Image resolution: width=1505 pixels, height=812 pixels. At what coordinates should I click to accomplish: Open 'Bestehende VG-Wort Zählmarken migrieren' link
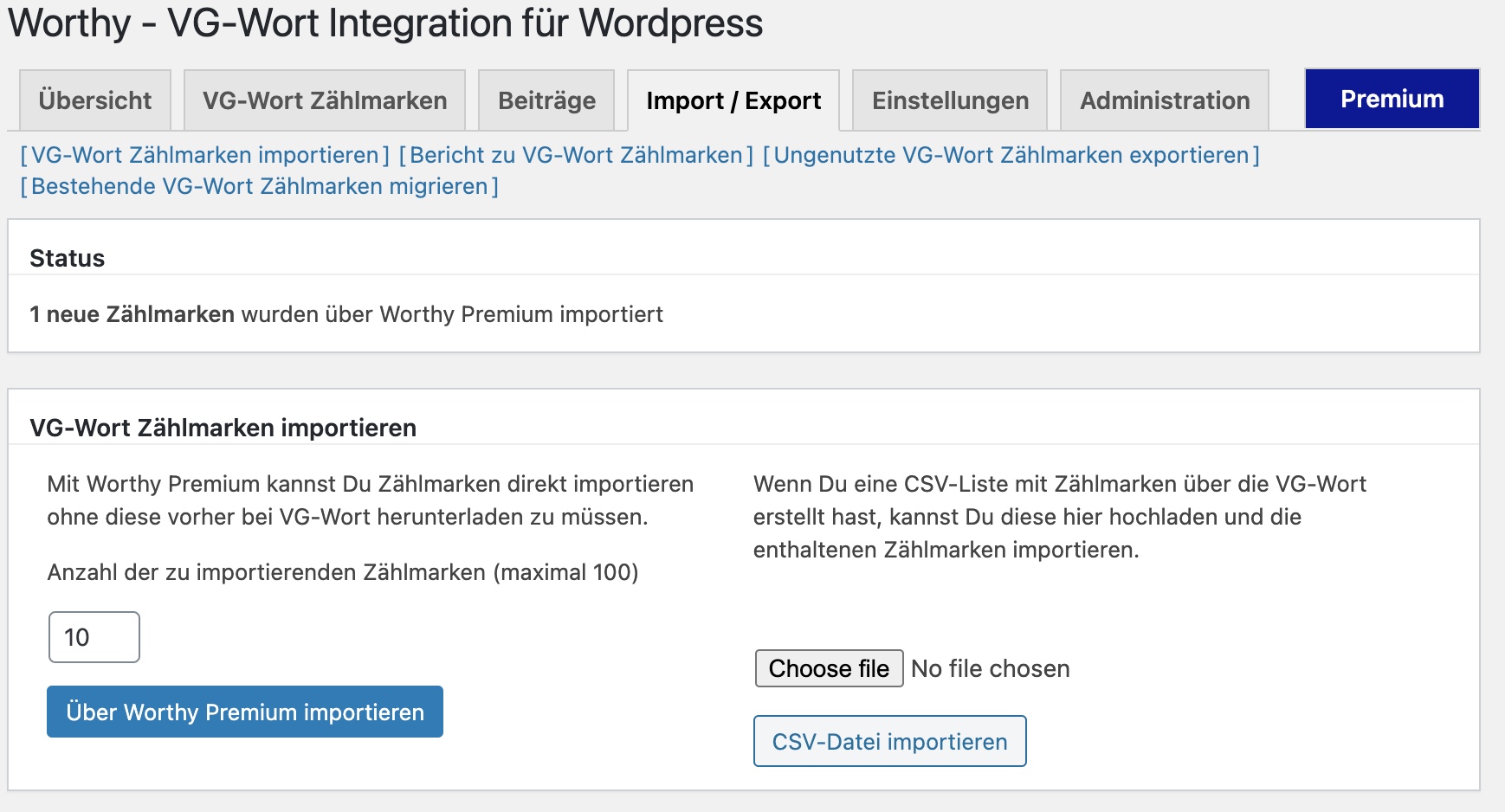259,186
